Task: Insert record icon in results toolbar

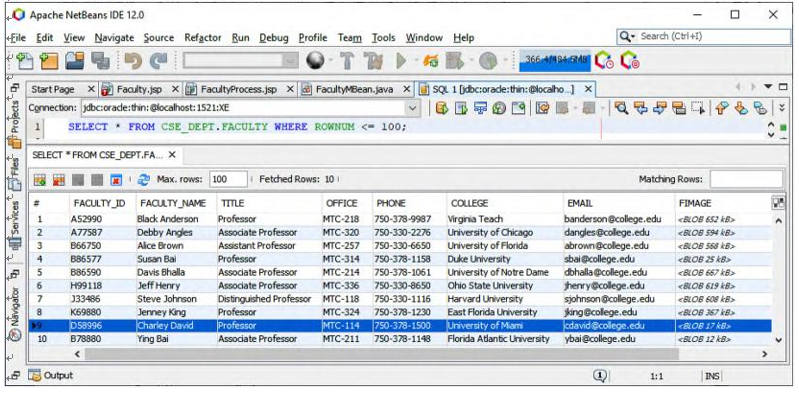Action: coord(40,179)
